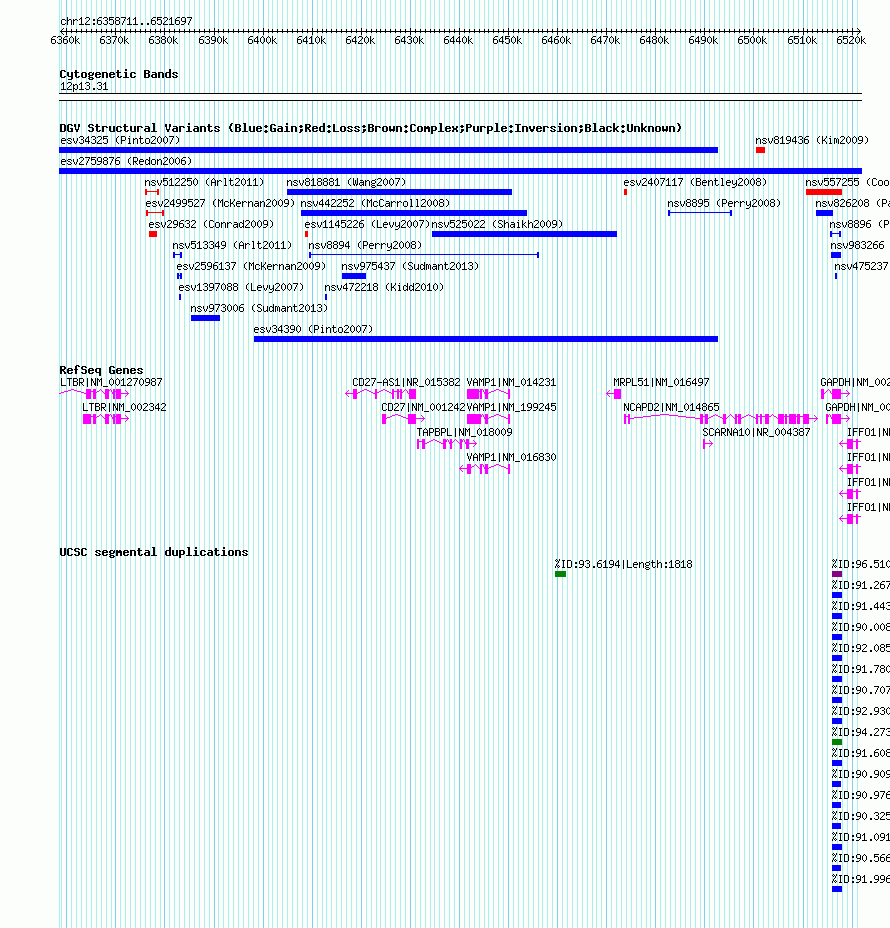Click the VAMP1|NM_016830 gene label

[511, 457]
